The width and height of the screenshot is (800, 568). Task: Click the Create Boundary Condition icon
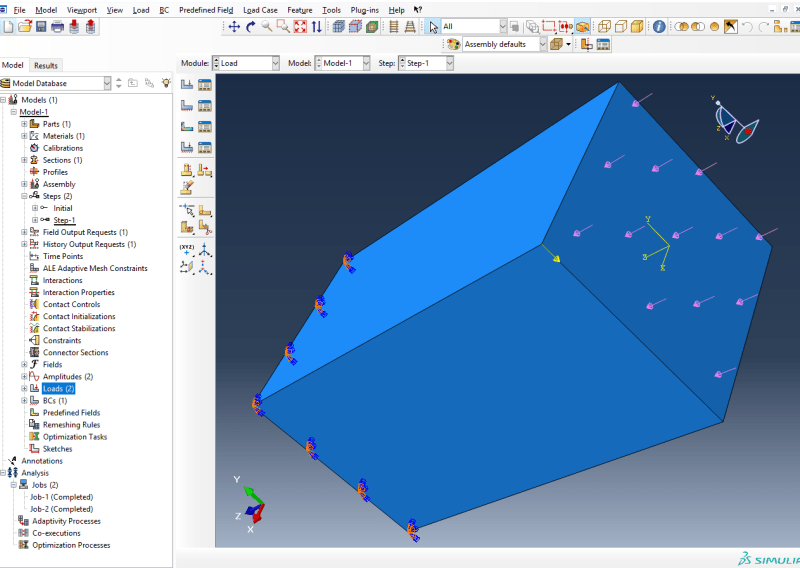pos(187,106)
